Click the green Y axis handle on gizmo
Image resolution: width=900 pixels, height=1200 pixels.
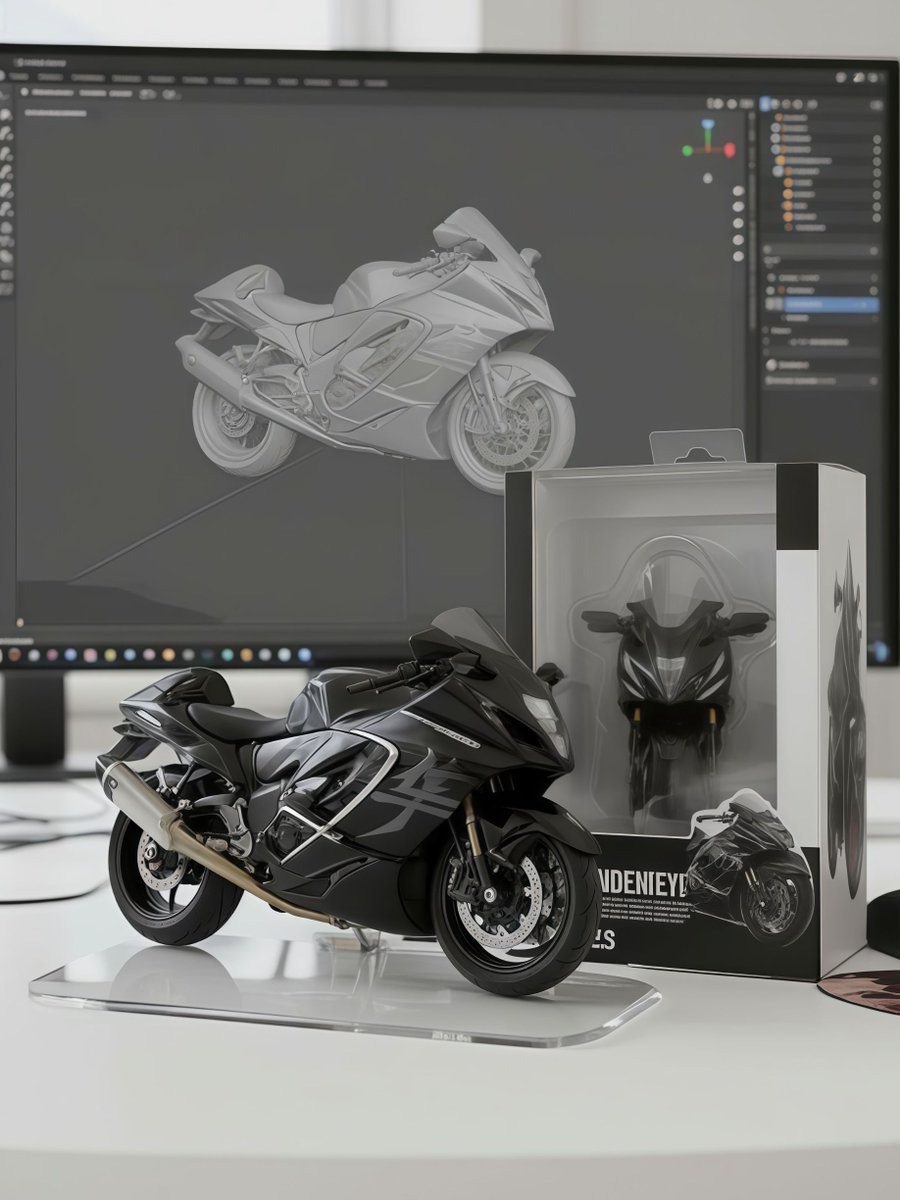pyautogui.click(x=688, y=151)
